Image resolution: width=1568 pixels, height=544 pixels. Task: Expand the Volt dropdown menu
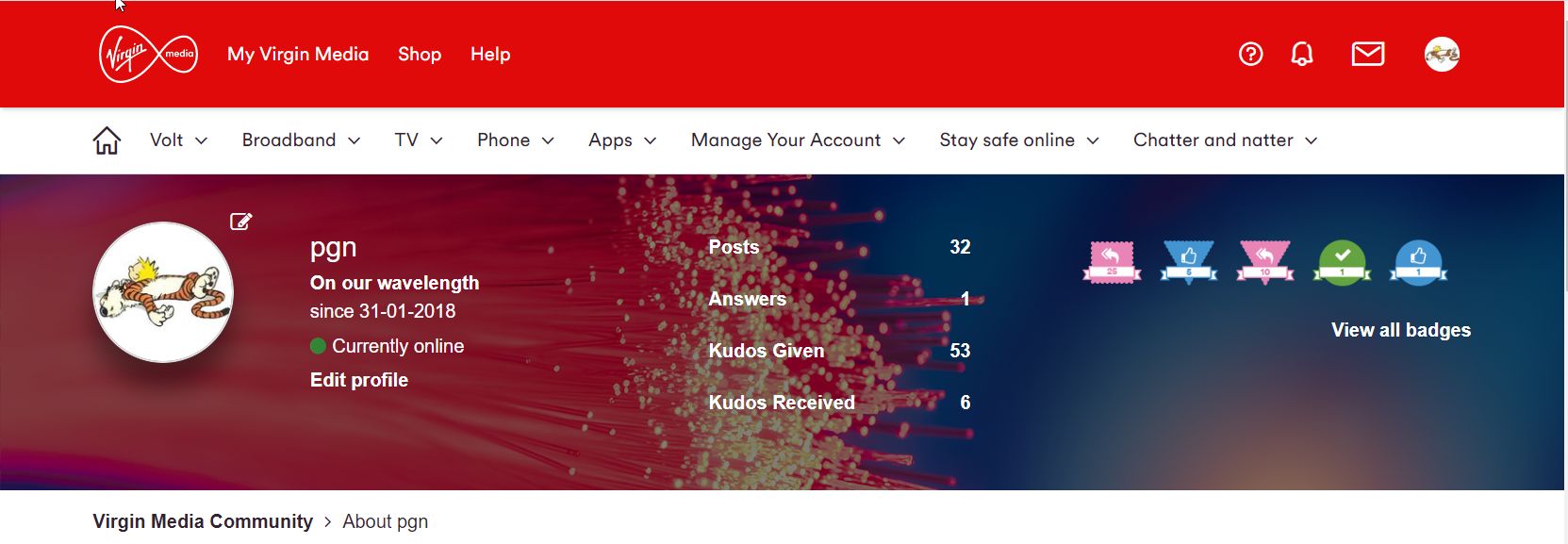(178, 140)
